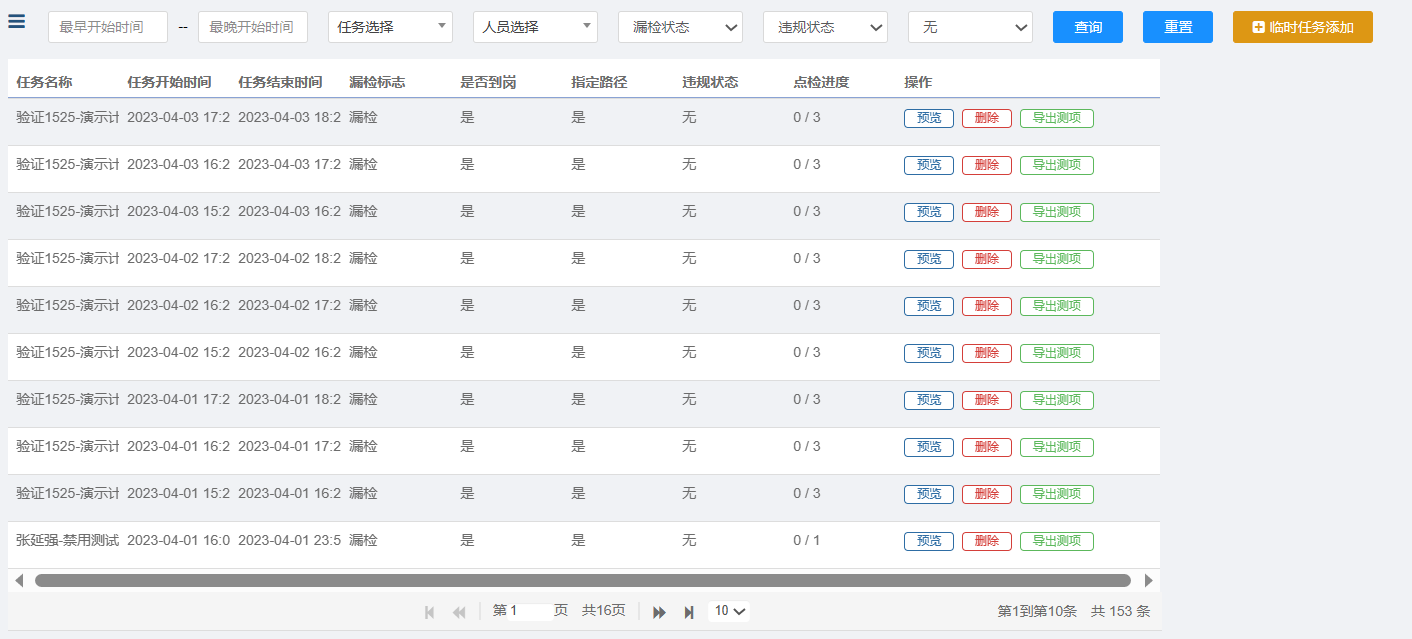Click the right scroll arrow
Viewport: 1412px width, 639px height.
(1148, 580)
